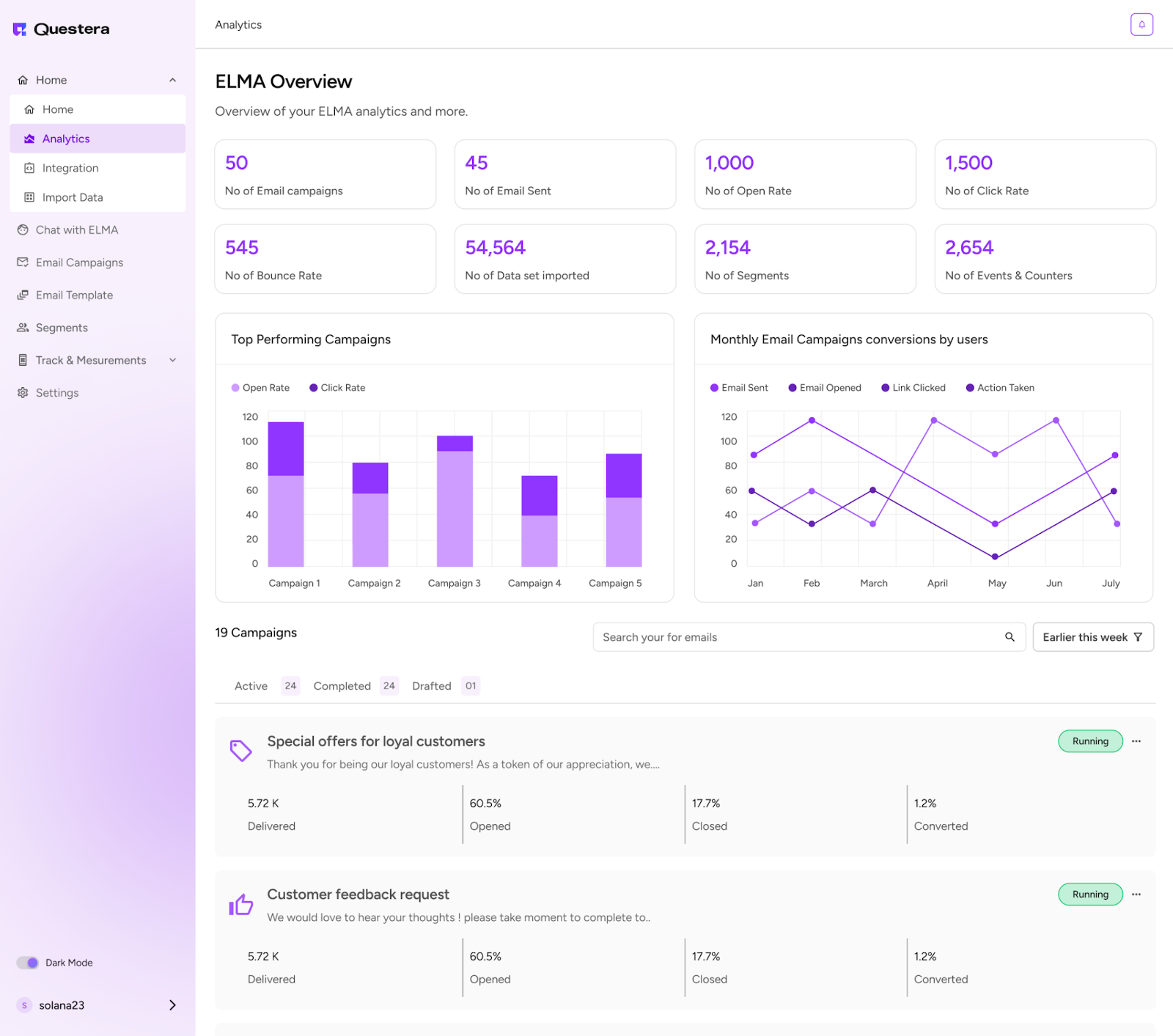
Task: Toggle Email Sent legend series
Action: click(739, 388)
